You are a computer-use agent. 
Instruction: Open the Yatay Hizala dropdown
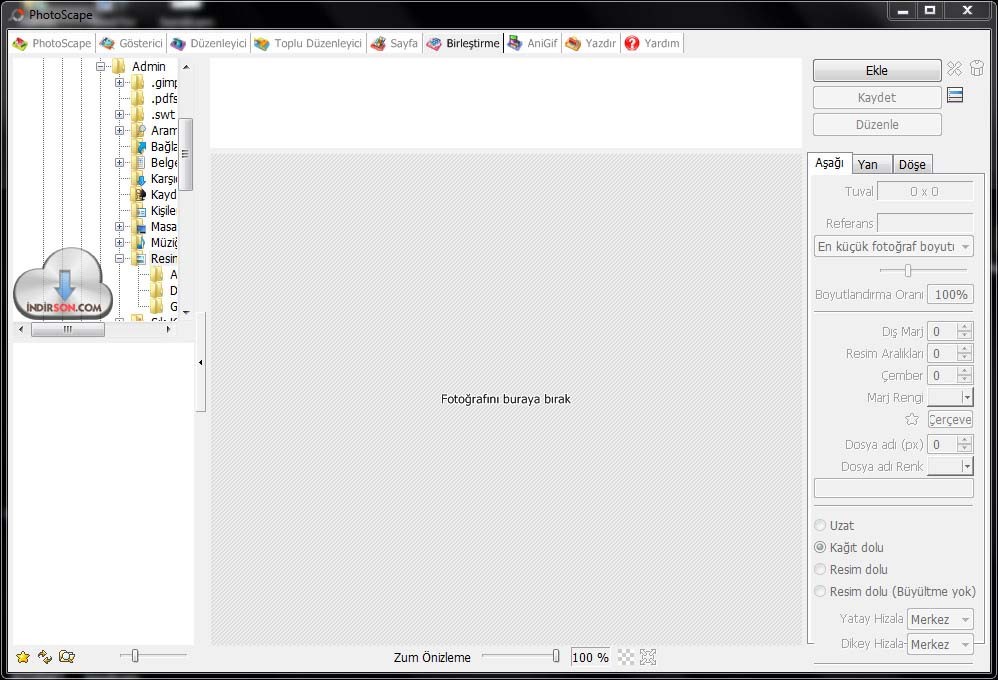[x=940, y=620]
